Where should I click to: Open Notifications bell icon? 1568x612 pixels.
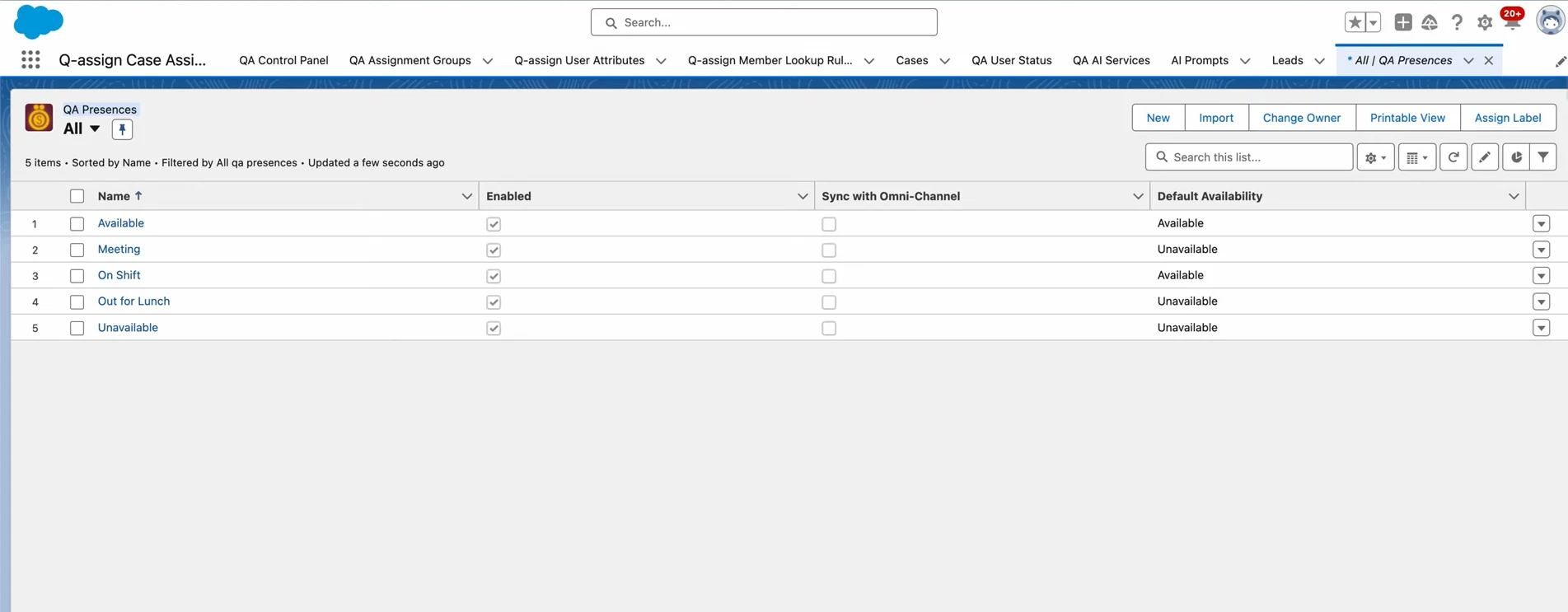(1512, 22)
